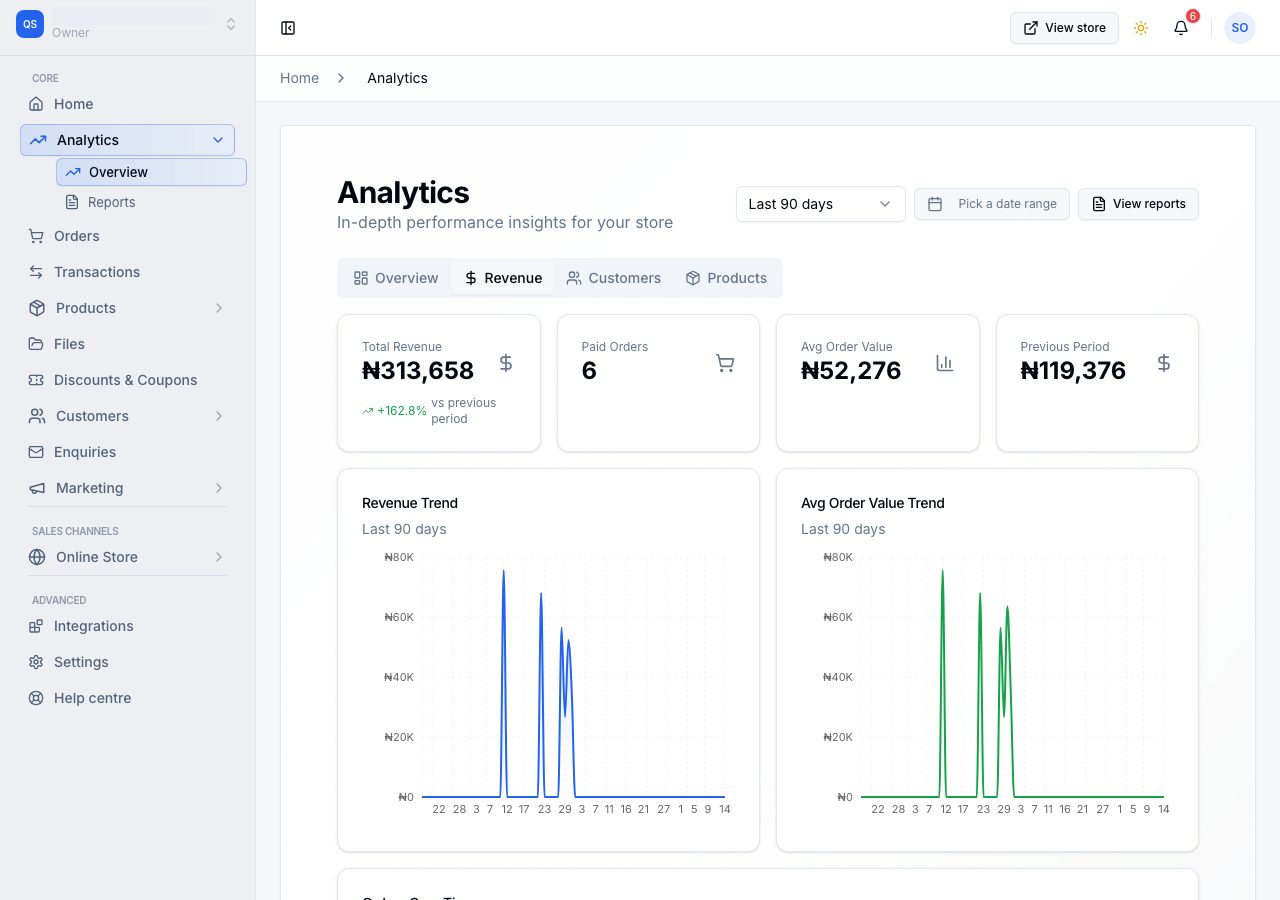Open Enquiries in the sidebar
The image size is (1280, 900).
tap(127, 452)
